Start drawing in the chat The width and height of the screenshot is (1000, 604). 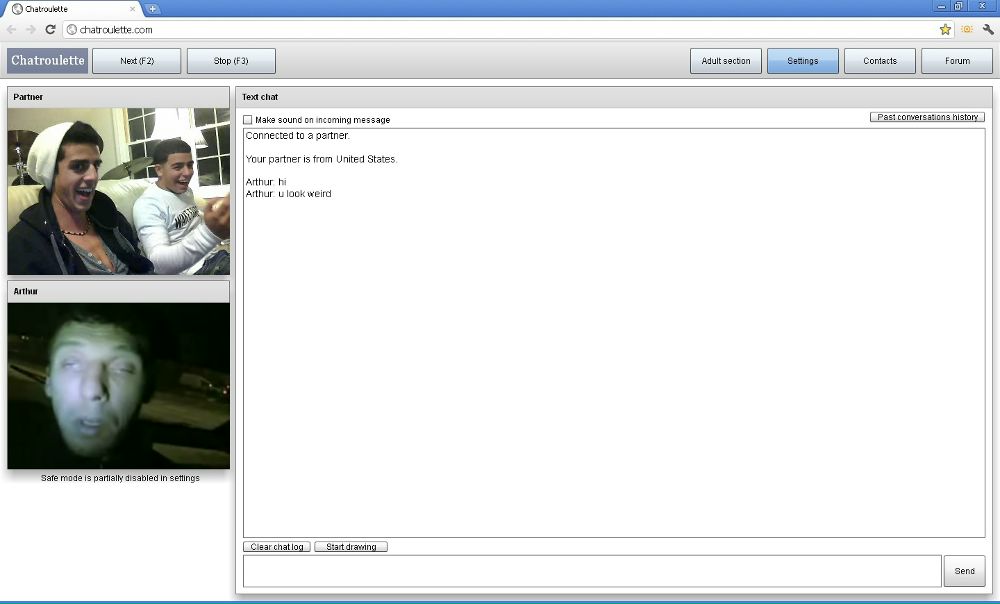[351, 547]
